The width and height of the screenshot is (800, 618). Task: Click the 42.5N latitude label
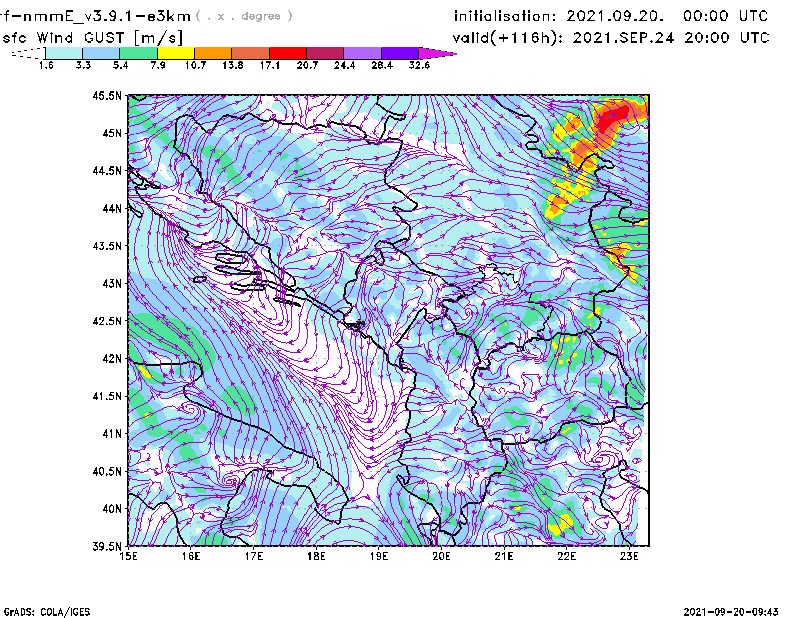(107, 321)
